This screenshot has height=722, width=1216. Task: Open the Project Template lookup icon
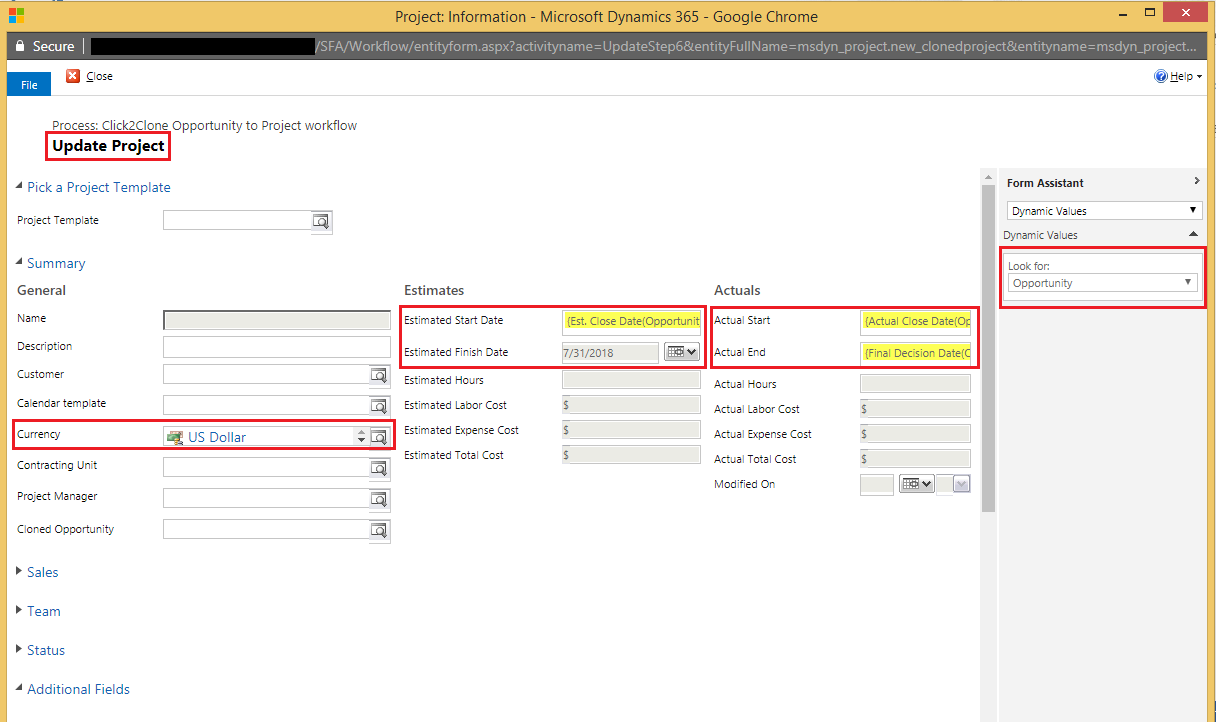pos(321,221)
